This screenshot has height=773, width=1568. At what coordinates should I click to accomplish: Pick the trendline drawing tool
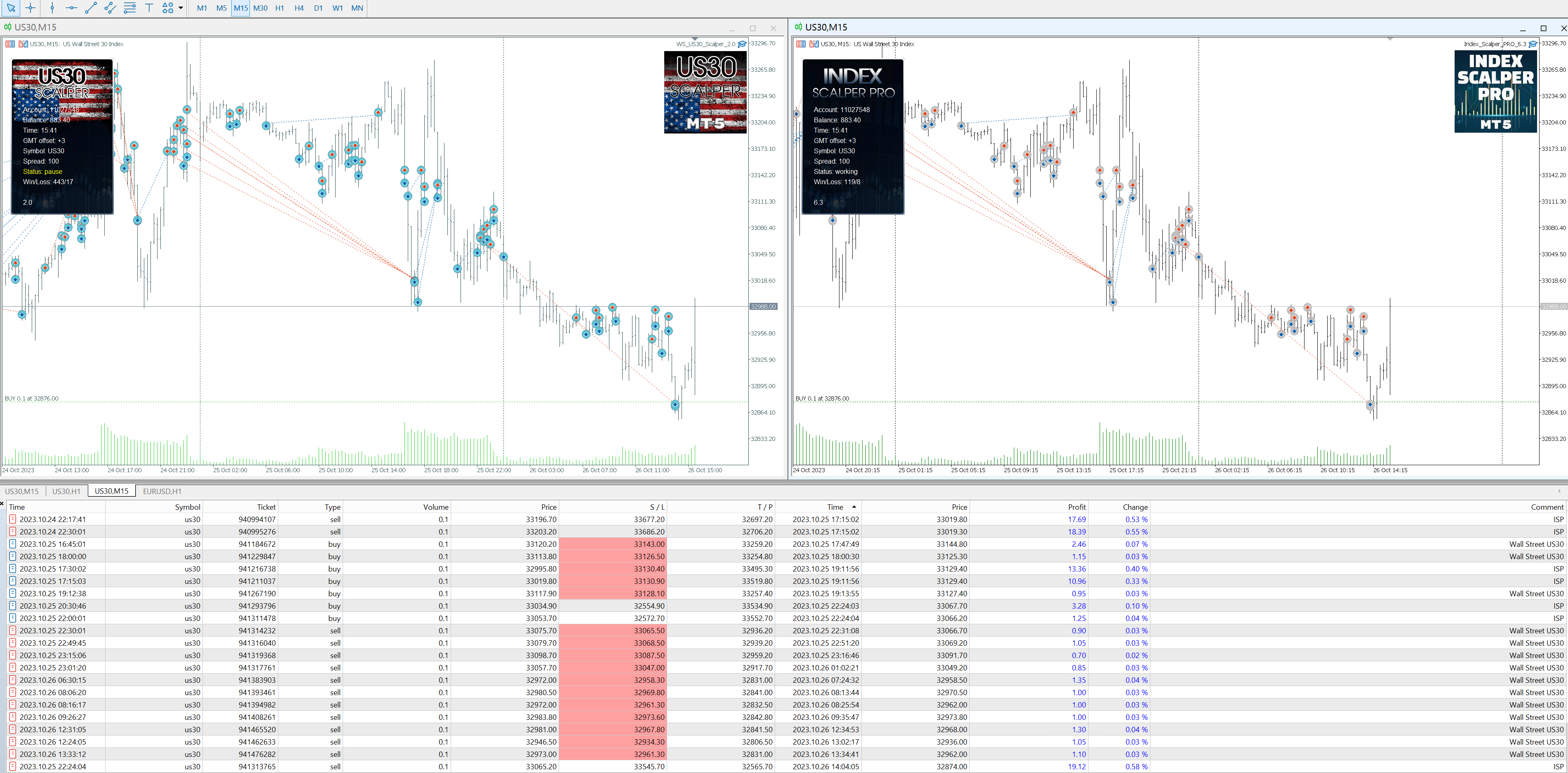point(91,8)
